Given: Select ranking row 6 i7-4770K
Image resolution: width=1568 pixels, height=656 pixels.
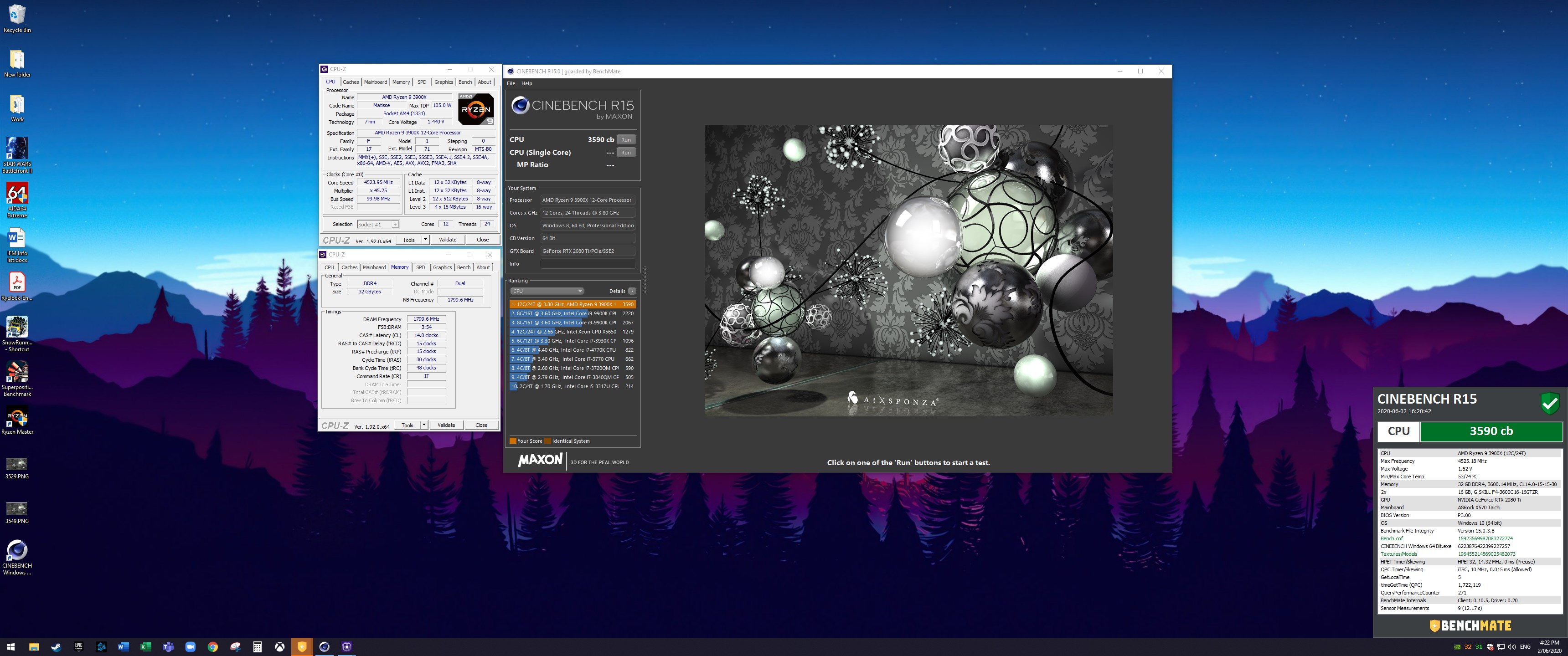Looking at the screenshot, I should point(572,350).
